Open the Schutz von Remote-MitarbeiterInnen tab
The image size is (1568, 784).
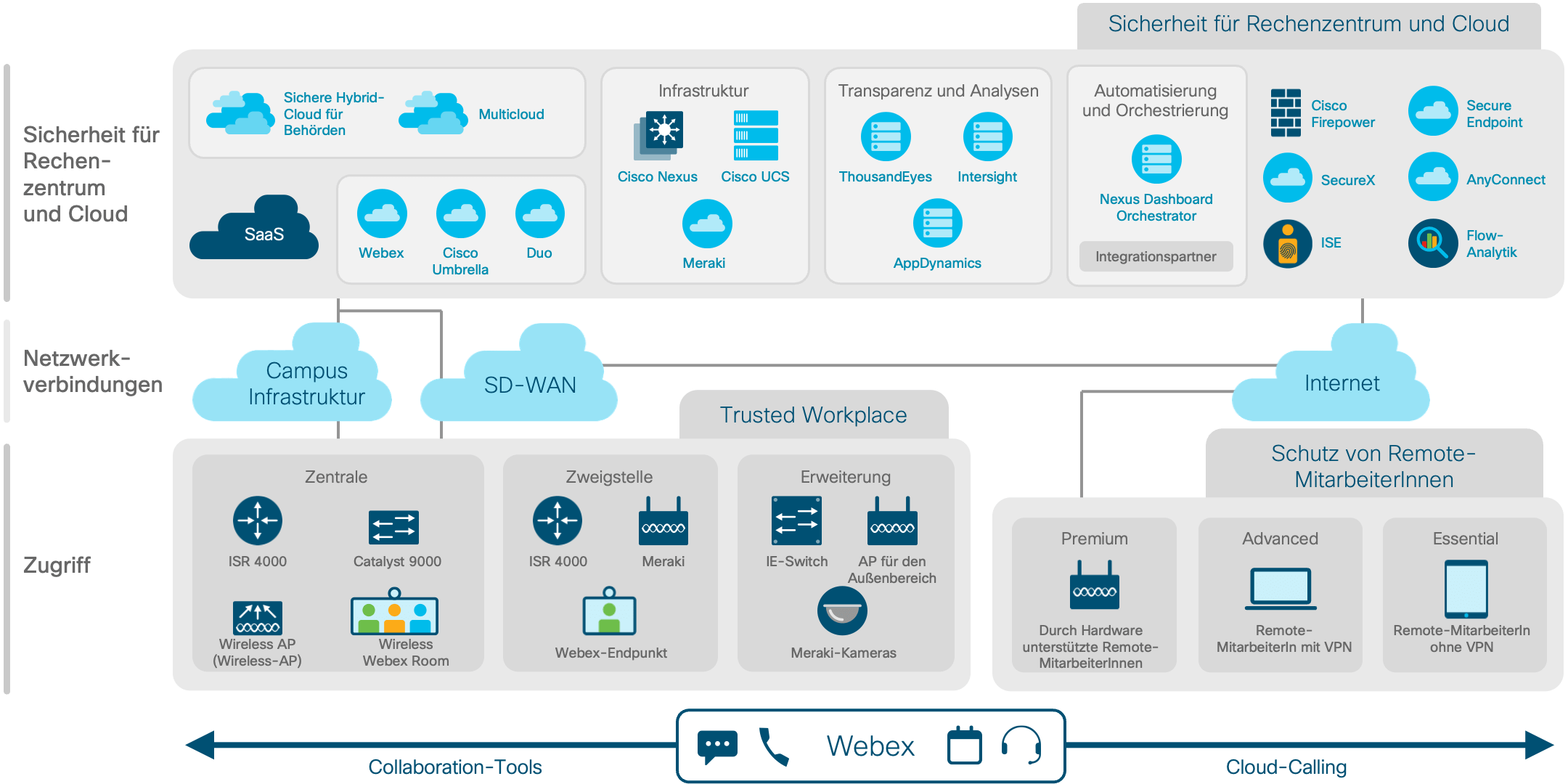(1373, 465)
